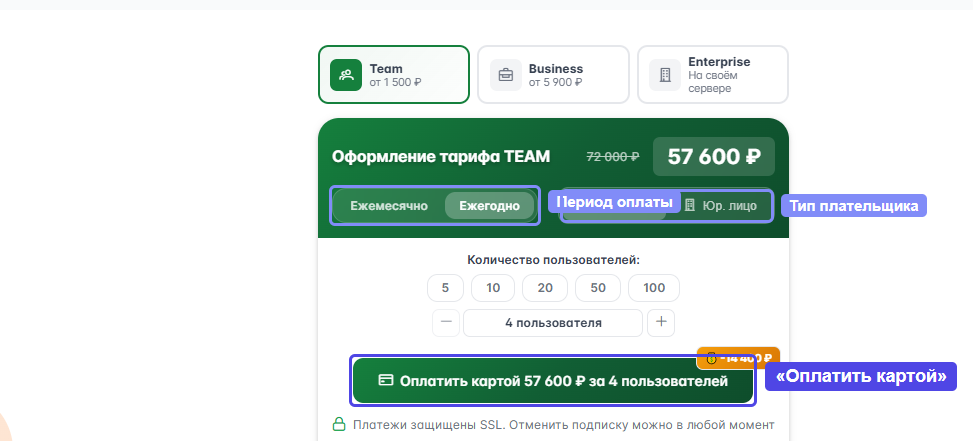973x441 pixels.
Task: Click the Business briefcase icon
Action: (x=506, y=75)
